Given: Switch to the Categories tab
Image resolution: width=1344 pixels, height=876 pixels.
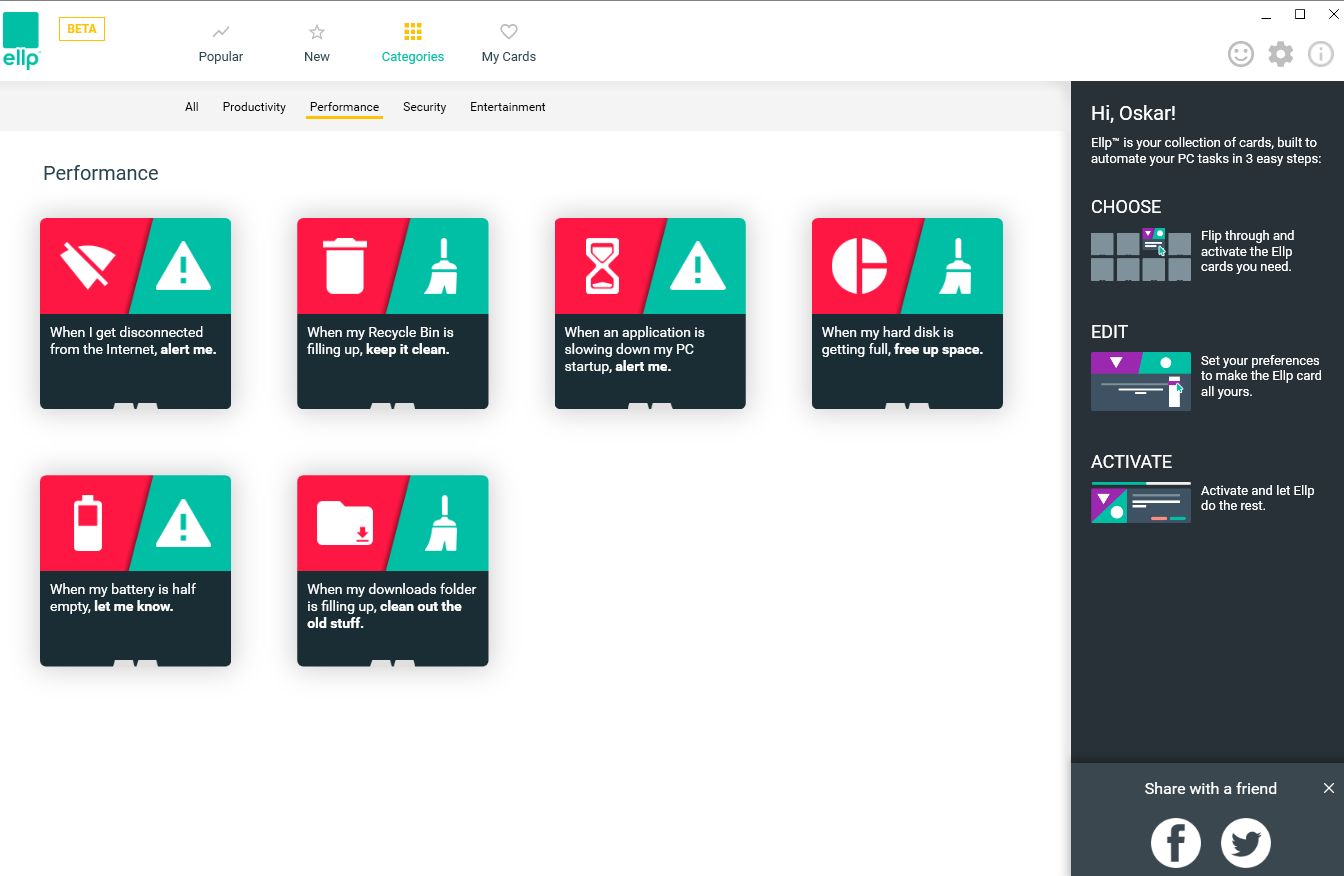Looking at the screenshot, I should pyautogui.click(x=413, y=44).
